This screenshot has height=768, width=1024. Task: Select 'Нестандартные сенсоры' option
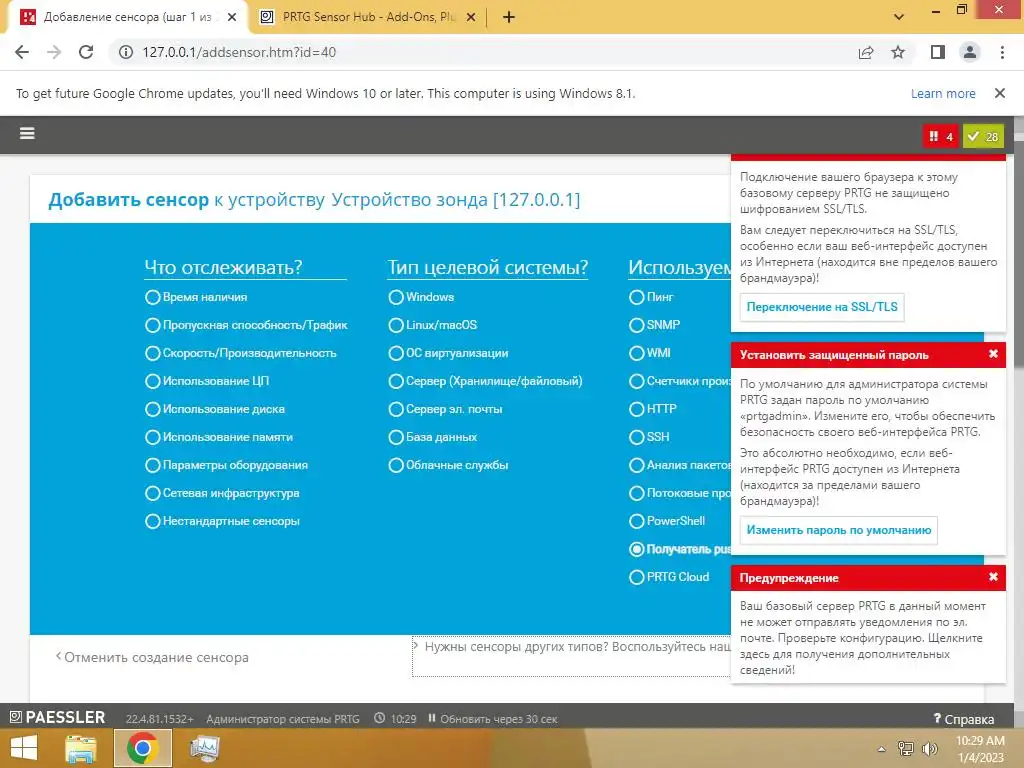[x=152, y=522]
